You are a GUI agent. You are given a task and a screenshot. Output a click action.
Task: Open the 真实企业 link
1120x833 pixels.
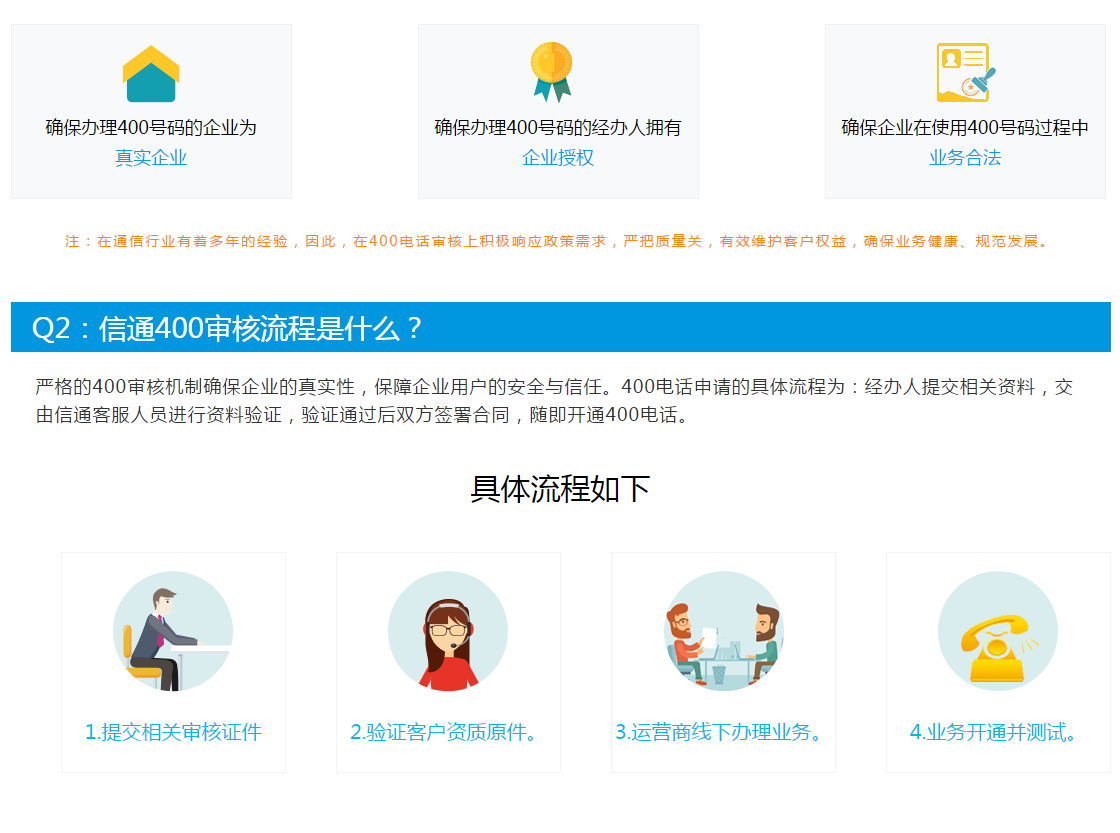coord(151,158)
